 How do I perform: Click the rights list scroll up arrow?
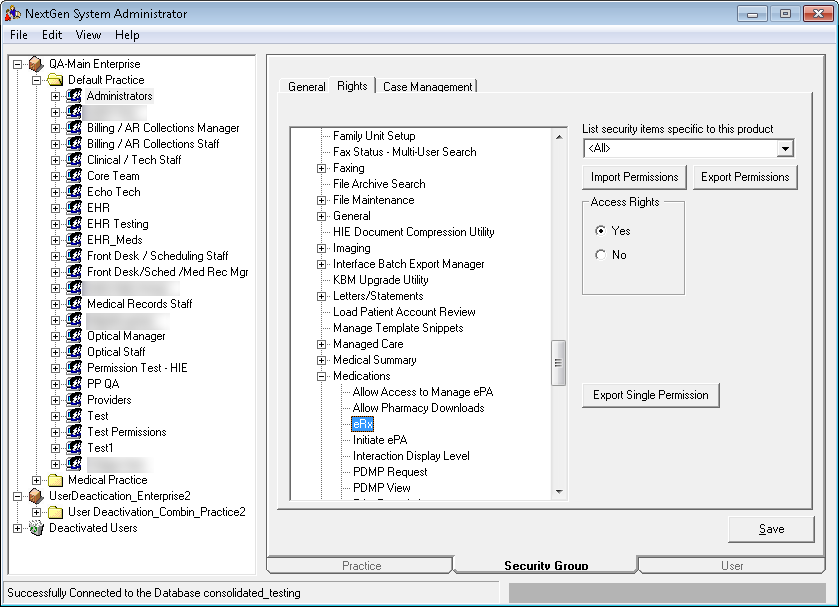click(559, 137)
